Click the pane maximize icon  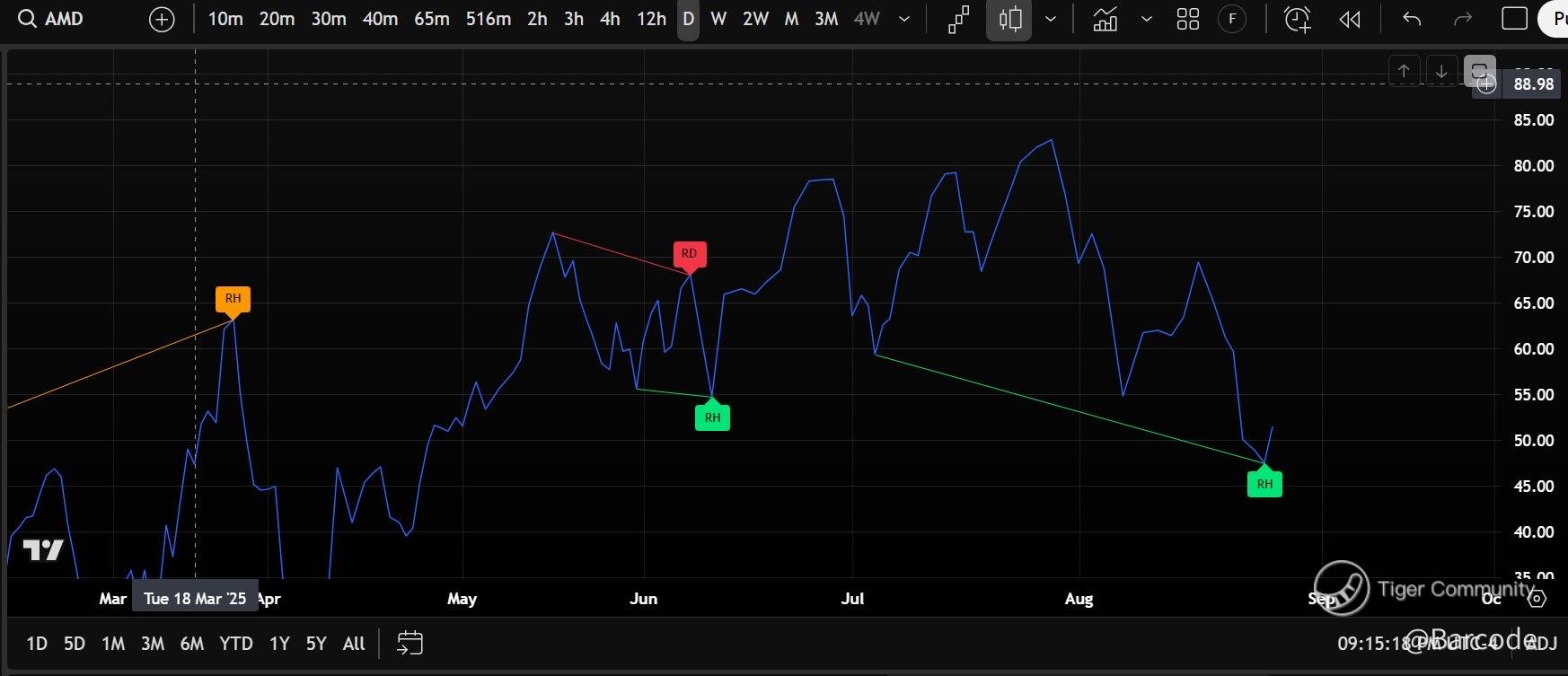click(1479, 69)
